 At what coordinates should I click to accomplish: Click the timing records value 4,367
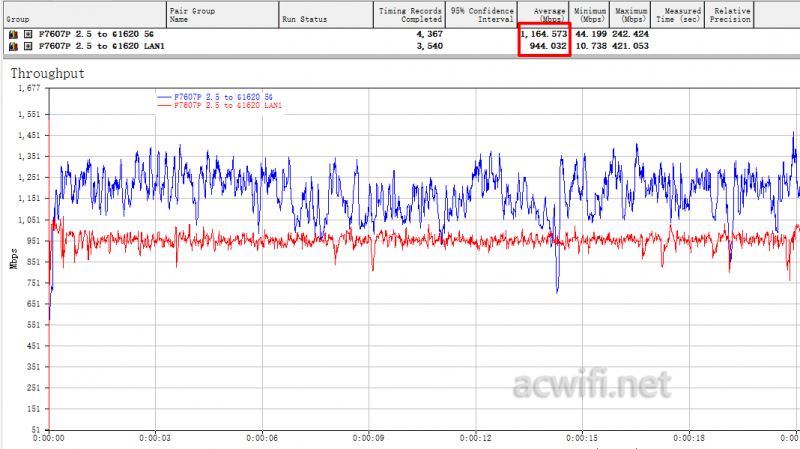pyautogui.click(x=429, y=34)
